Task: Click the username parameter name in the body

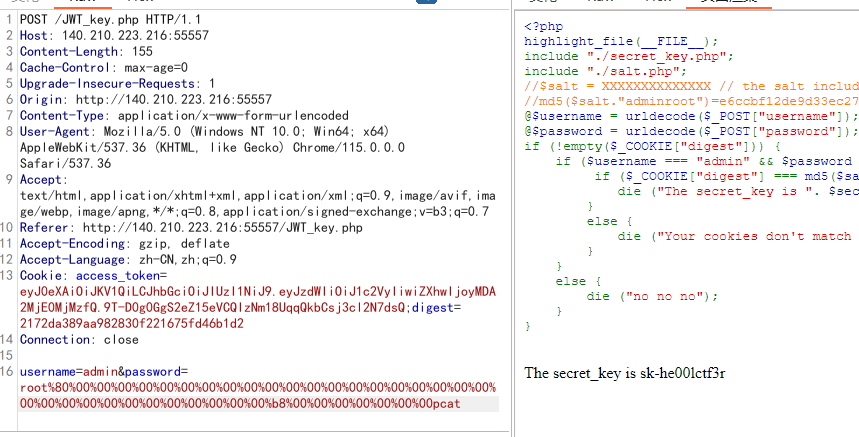Action: (48, 372)
